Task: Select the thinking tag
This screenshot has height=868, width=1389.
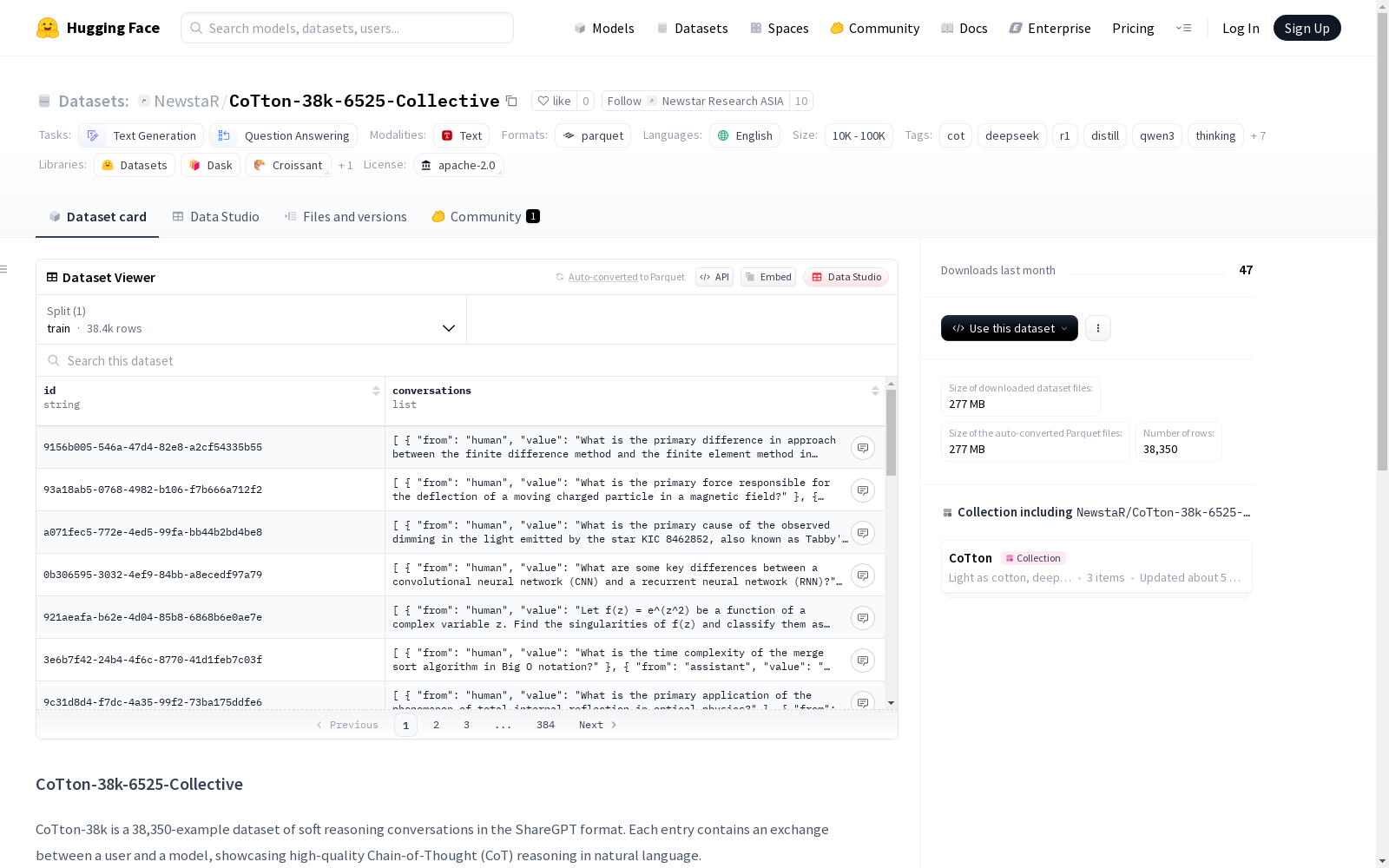Action: coord(1215,135)
